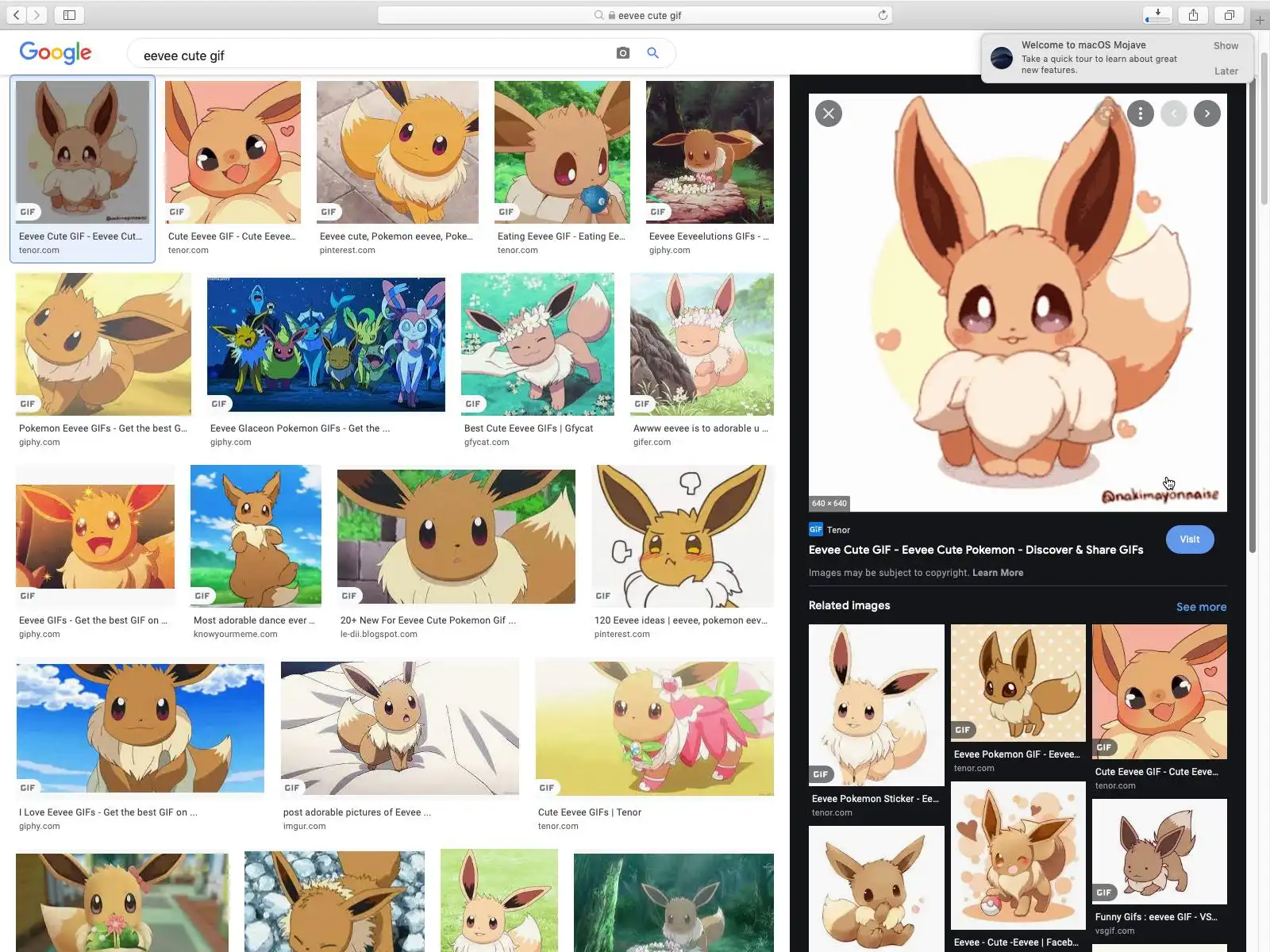Viewport: 1270px width, 952px height.
Task: Close the image preview panel
Action: coord(829,113)
